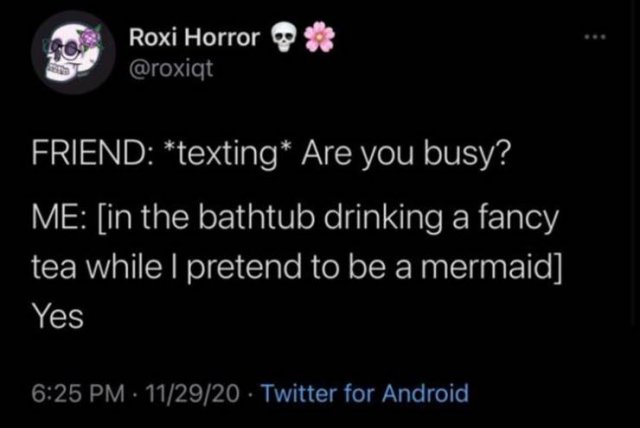This screenshot has width=640, height=428.
Task: Open the Roxi Horror display name
Action: coord(194,41)
